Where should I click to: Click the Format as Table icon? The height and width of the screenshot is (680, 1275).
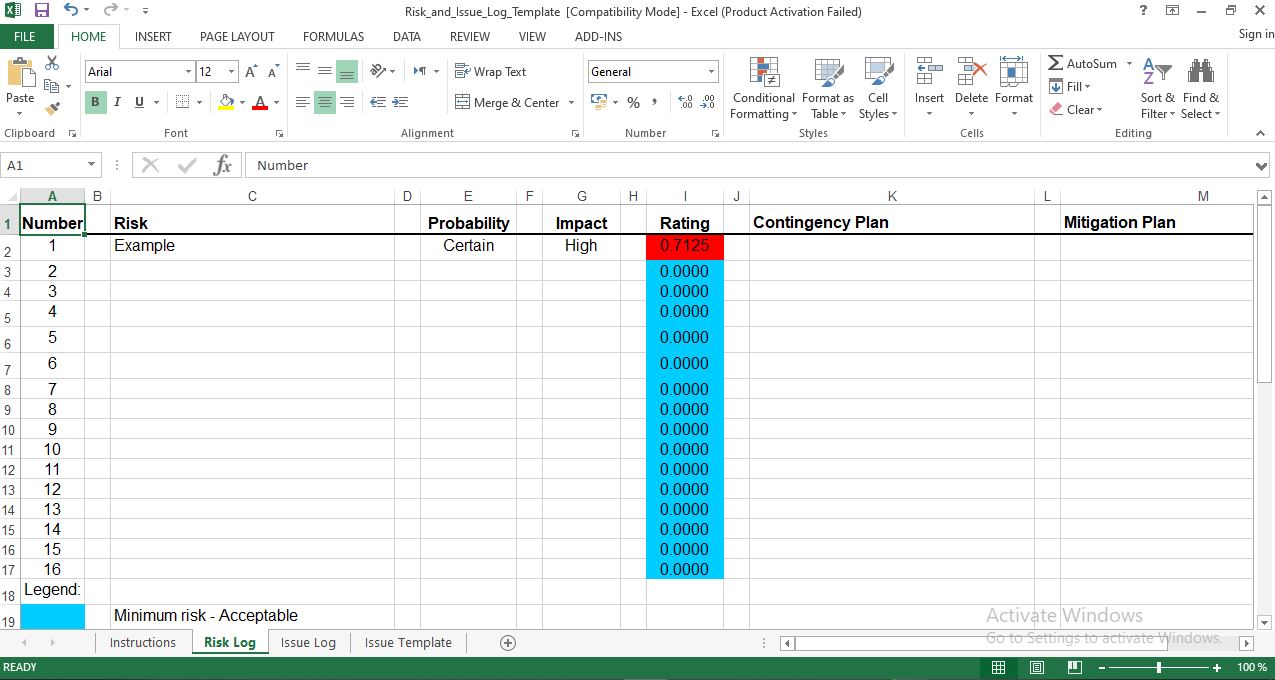828,88
